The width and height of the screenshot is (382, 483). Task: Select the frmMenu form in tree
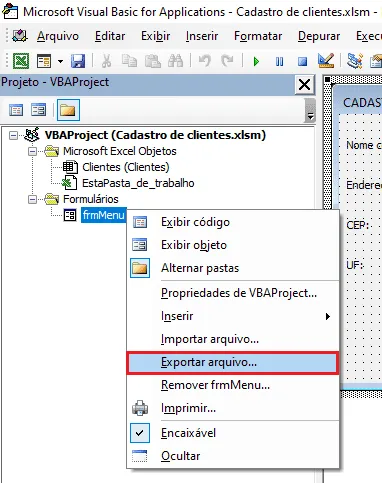click(104, 215)
